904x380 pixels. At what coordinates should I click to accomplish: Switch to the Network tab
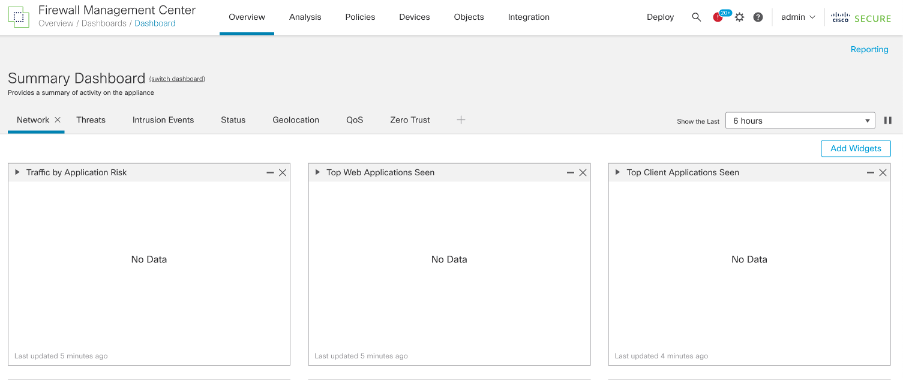33,120
